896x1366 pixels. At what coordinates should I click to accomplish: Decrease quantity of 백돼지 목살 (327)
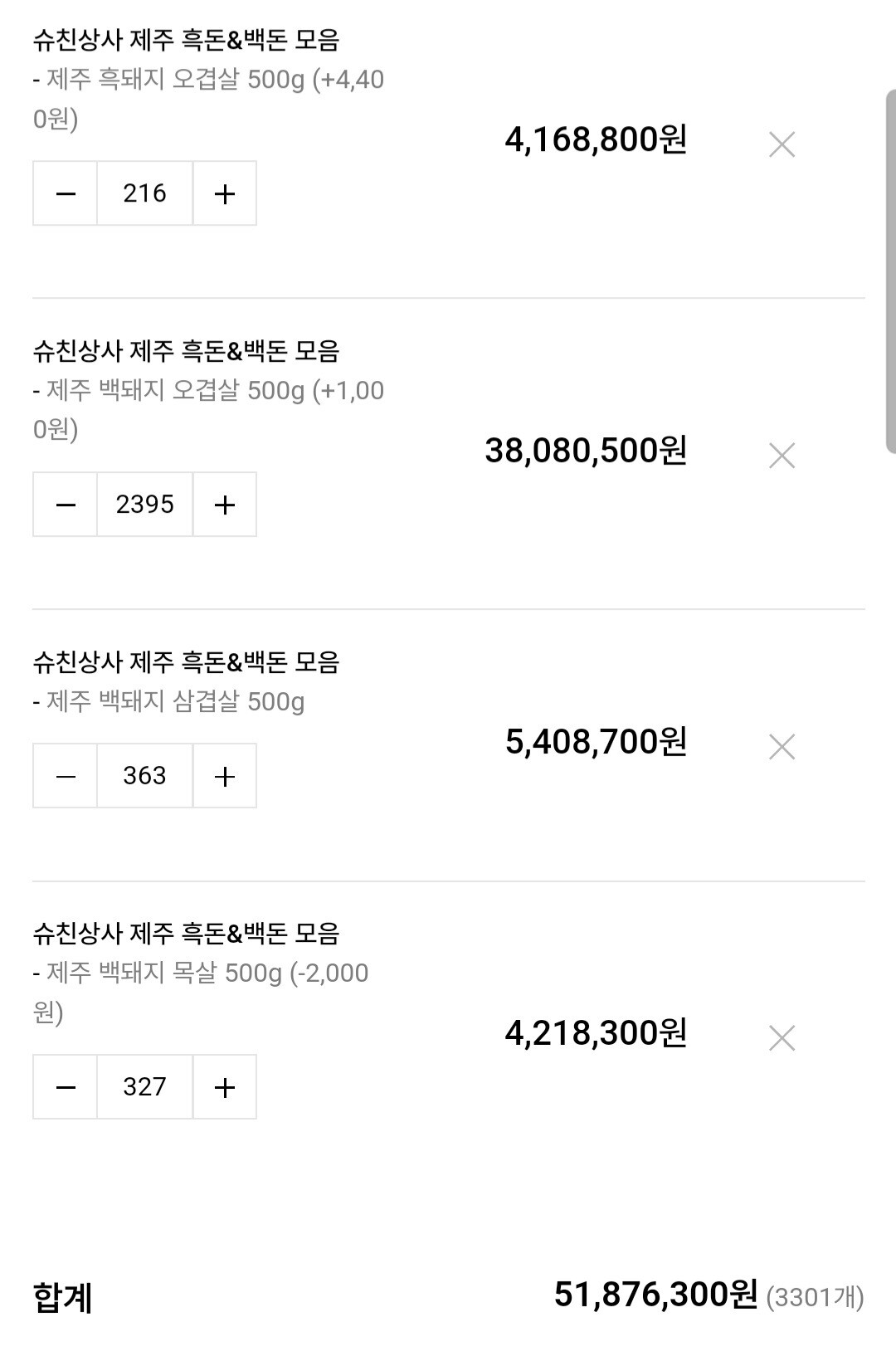[x=66, y=1087]
